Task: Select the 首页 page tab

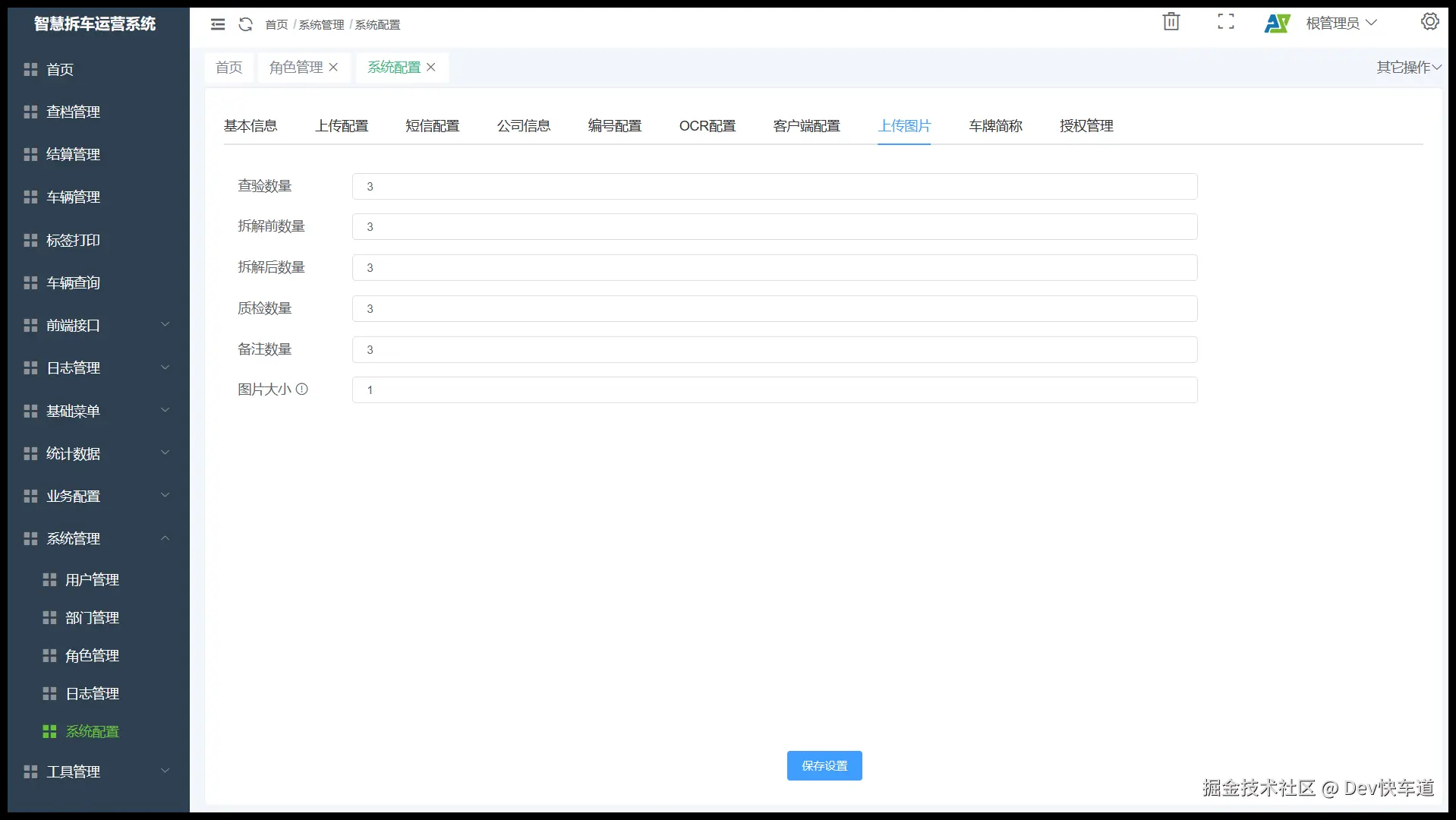Action: coord(229,68)
